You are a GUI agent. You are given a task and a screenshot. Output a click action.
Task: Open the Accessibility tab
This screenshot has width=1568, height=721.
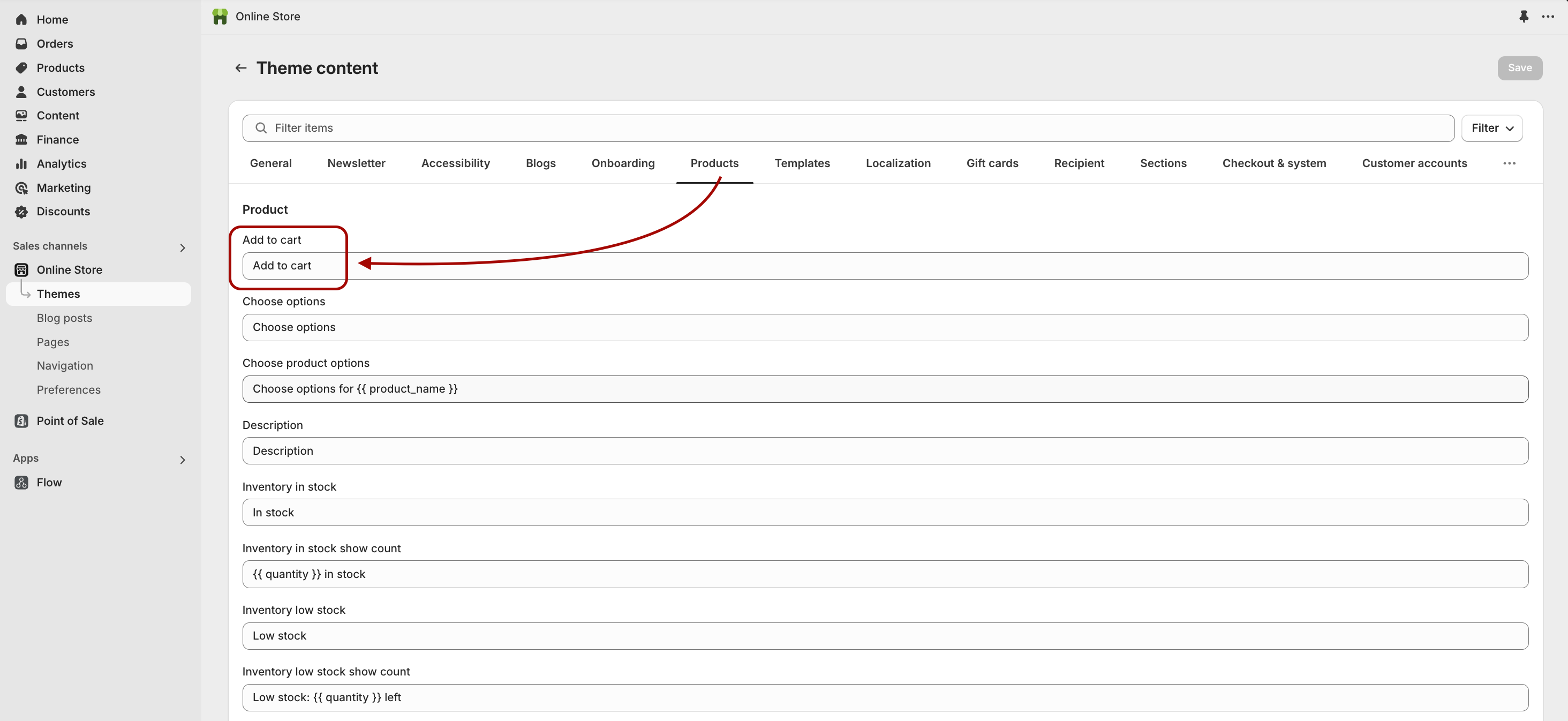coord(455,163)
